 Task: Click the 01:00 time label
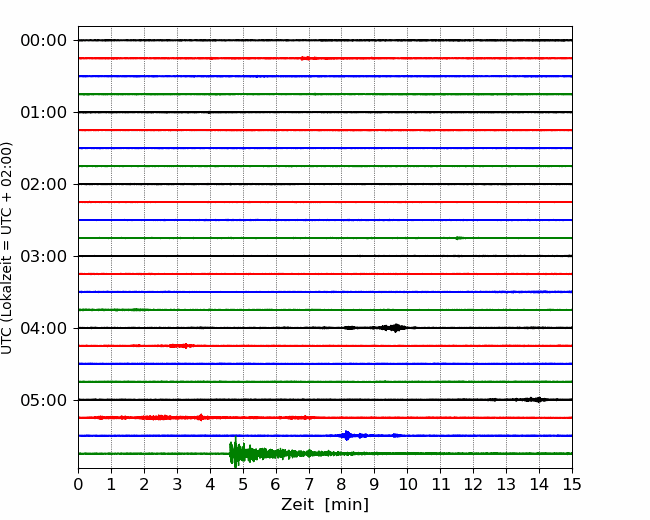click(x=44, y=112)
